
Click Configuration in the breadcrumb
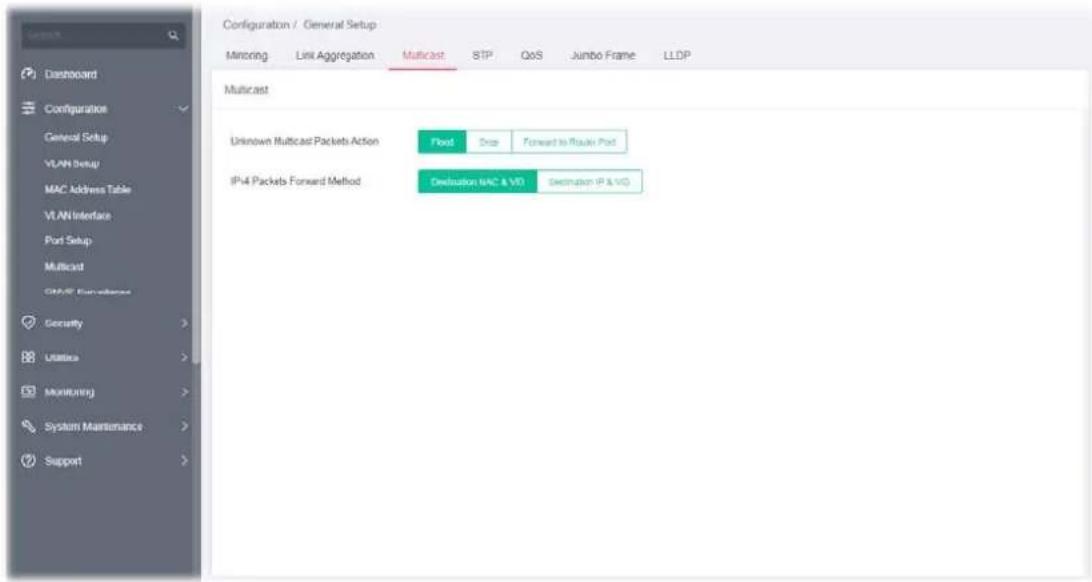tap(256, 24)
